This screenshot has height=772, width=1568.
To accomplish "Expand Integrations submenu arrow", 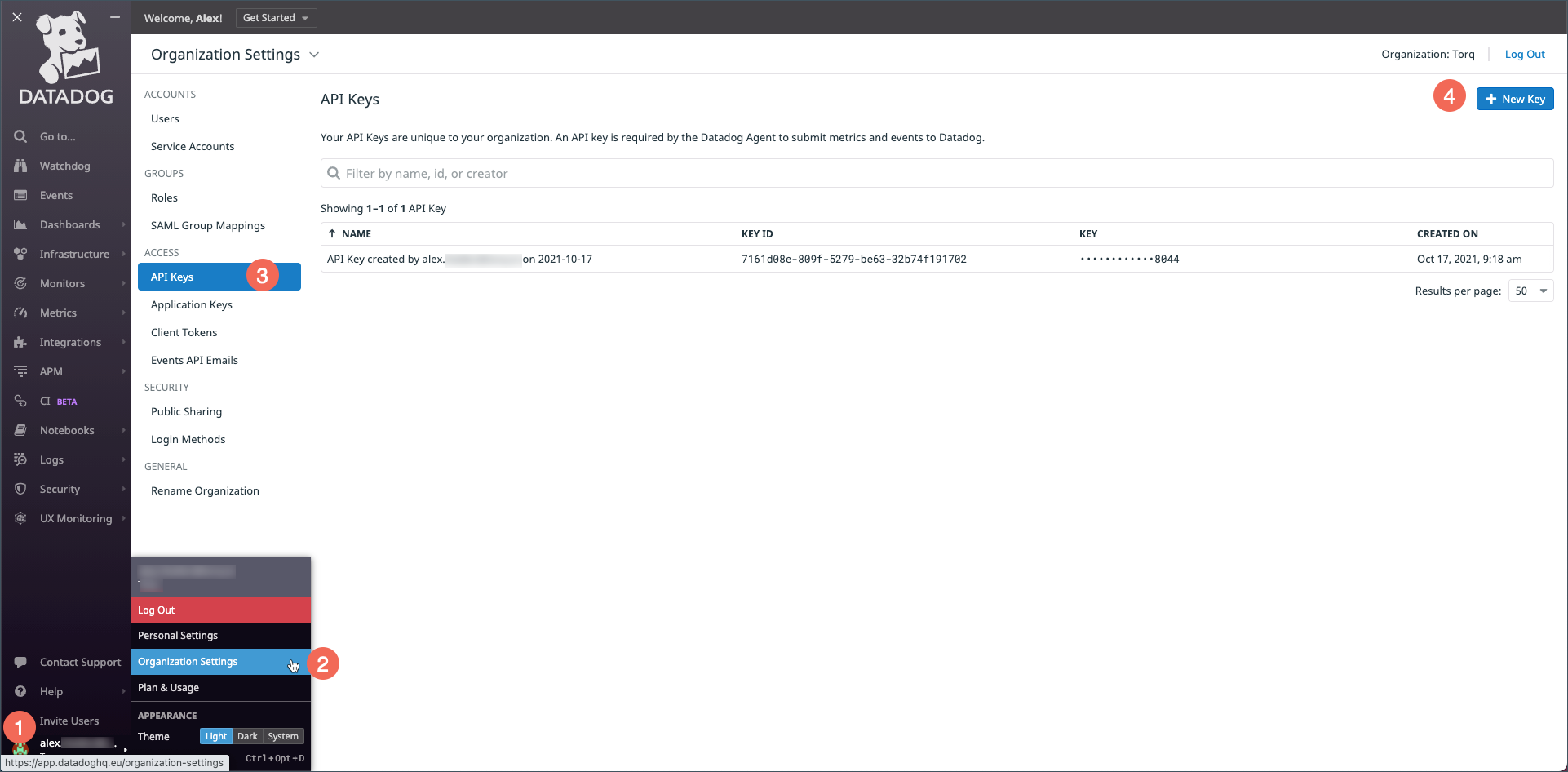I will pyautogui.click(x=124, y=342).
